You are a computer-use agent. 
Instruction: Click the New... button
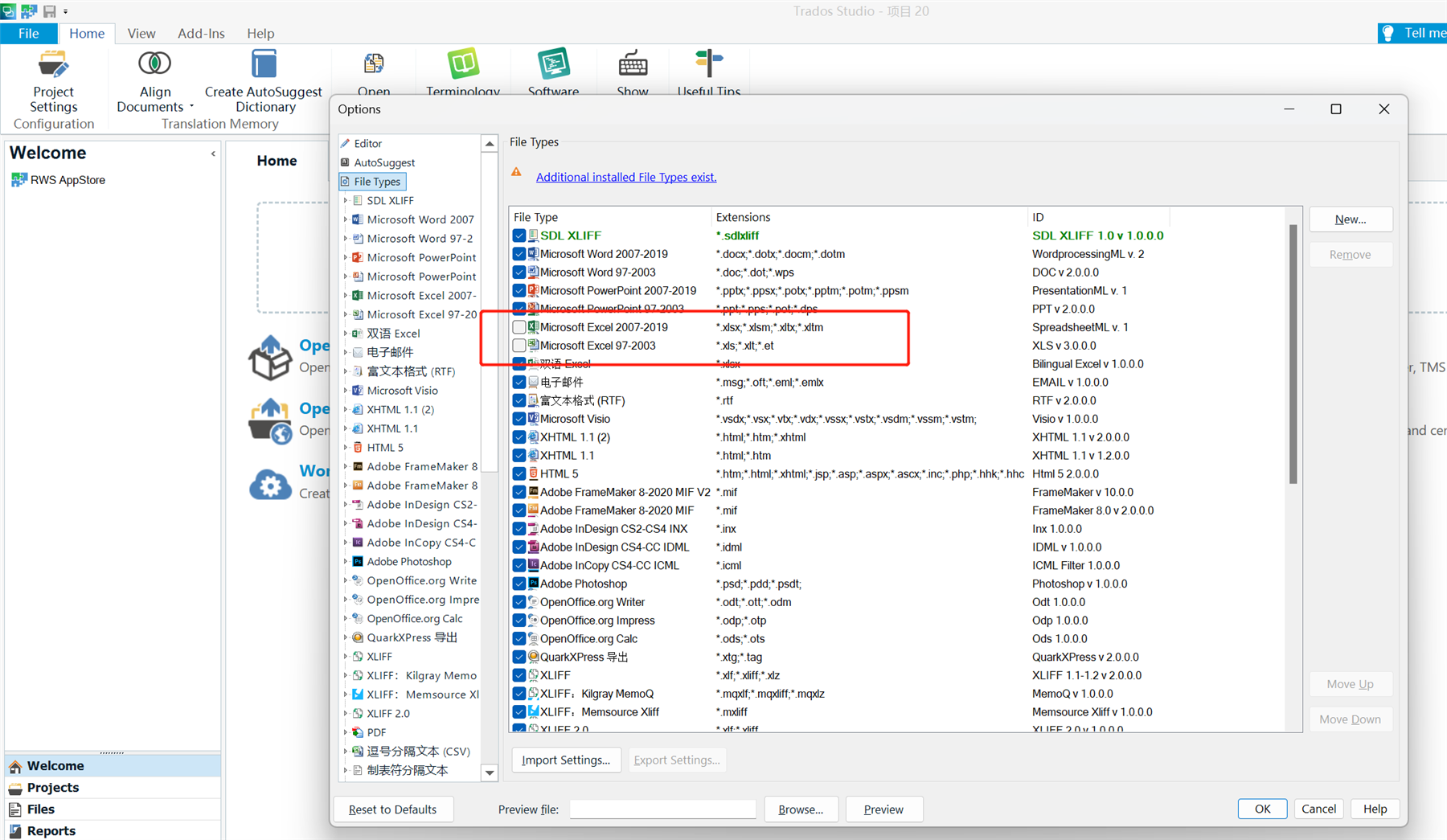click(x=1351, y=219)
